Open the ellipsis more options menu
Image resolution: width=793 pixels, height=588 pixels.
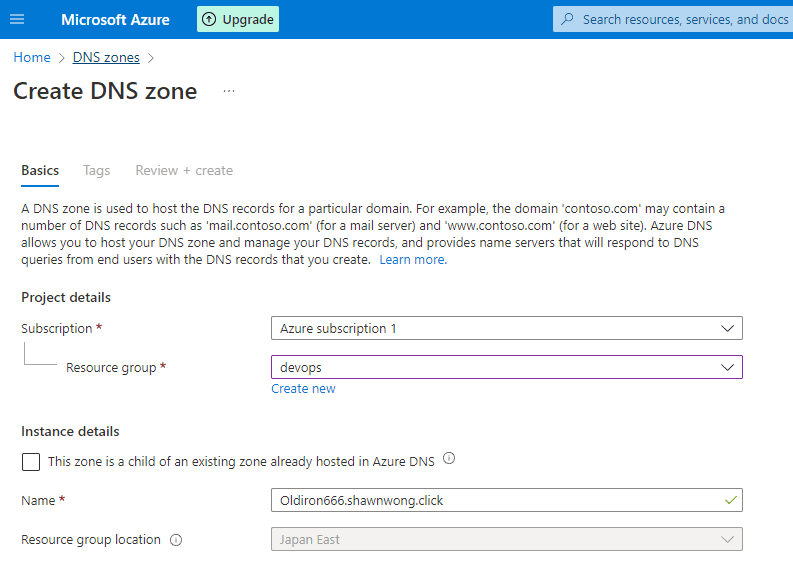pyautogui.click(x=229, y=91)
